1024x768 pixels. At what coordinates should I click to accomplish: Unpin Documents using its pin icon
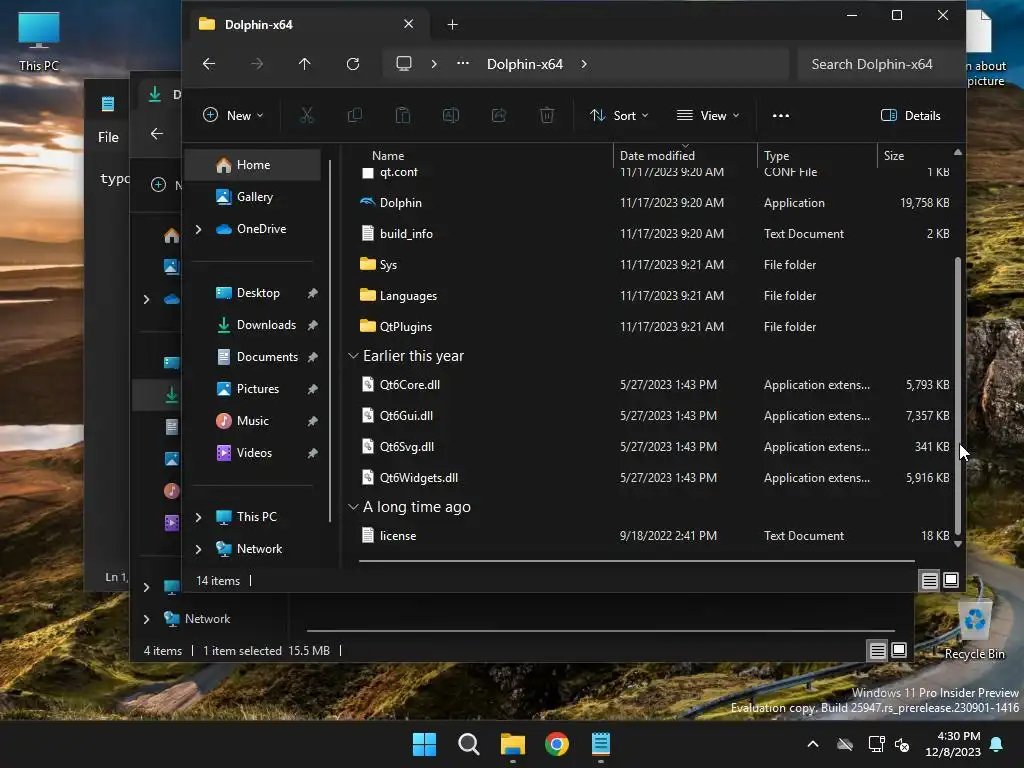tap(313, 357)
